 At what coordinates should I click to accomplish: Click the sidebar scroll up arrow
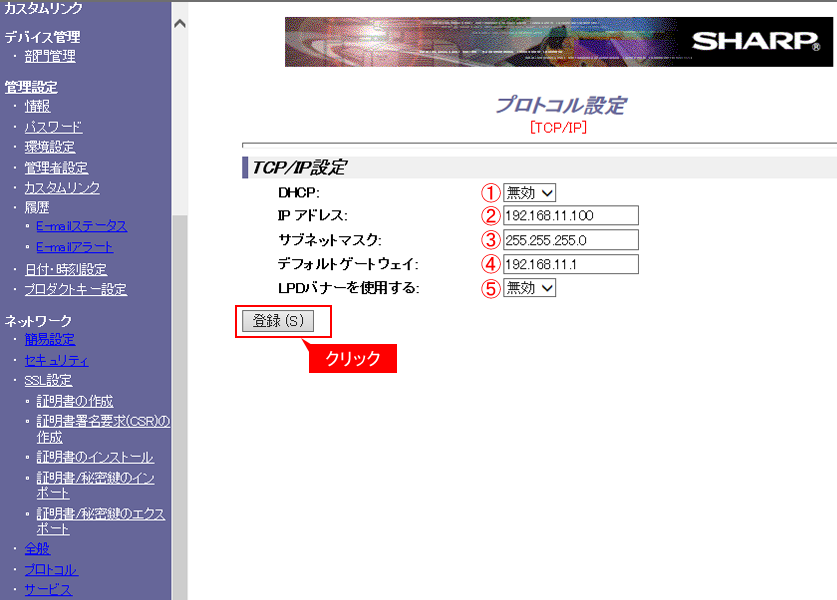pos(180,23)
